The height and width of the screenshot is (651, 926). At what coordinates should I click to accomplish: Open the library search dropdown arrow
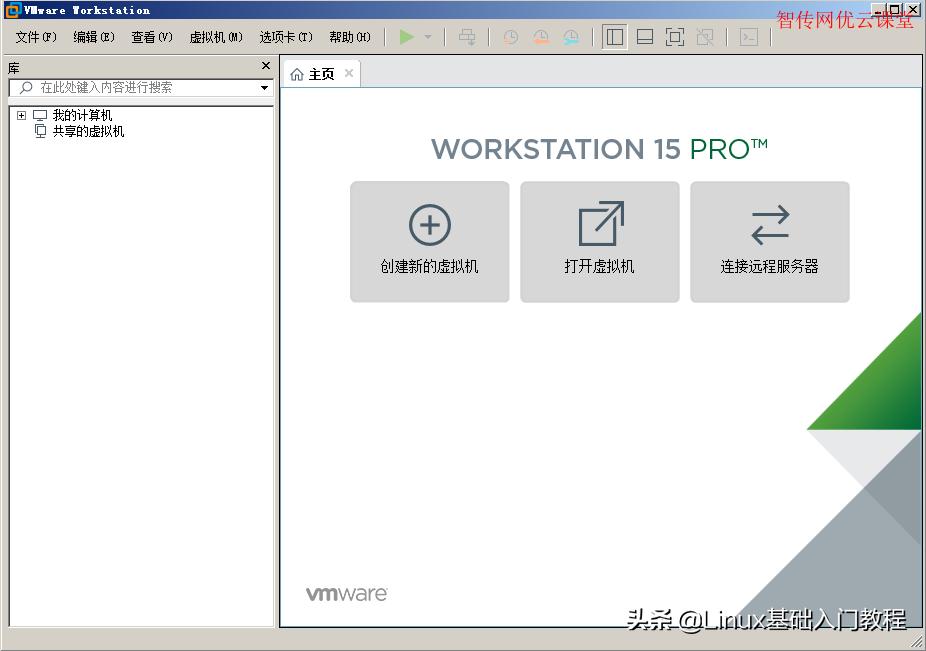(264, 87)
